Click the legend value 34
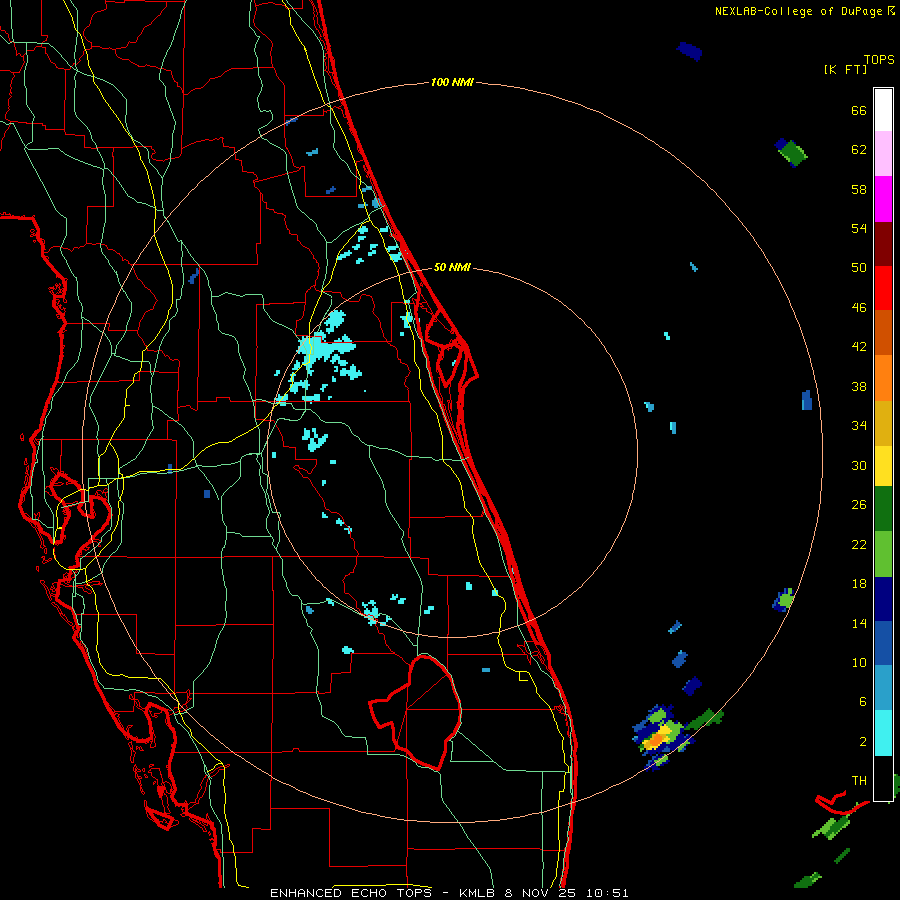Viewport: 900px width, 900px height. 859,425
